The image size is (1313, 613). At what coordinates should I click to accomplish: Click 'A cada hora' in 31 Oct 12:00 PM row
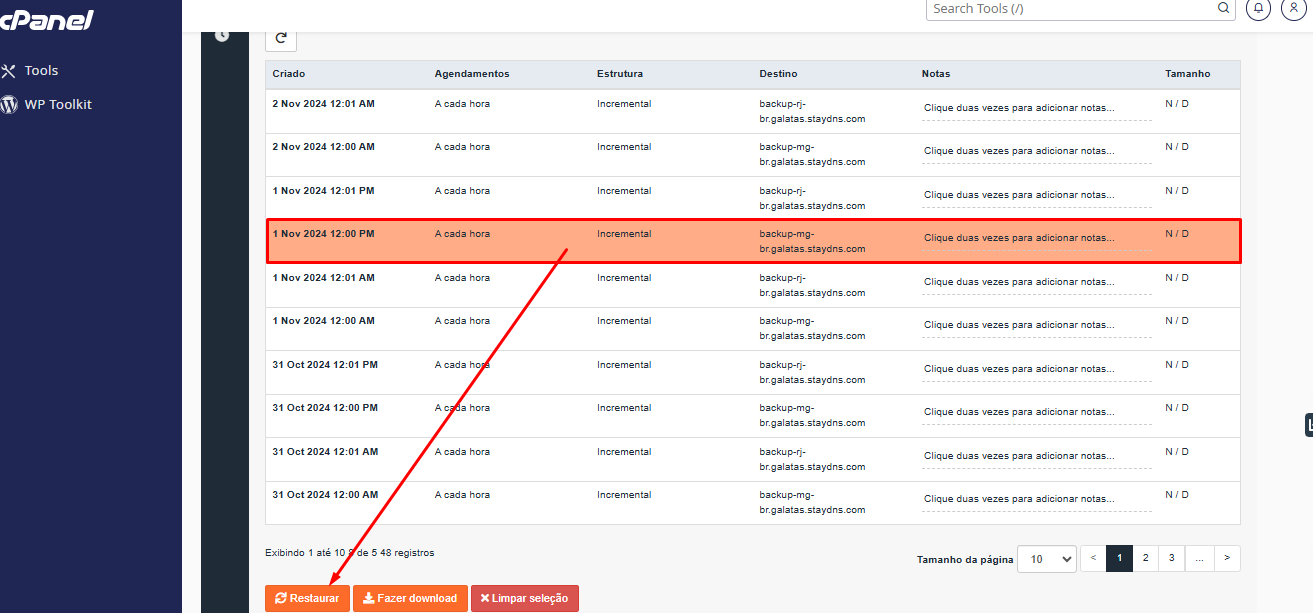[x=462, y=408]
